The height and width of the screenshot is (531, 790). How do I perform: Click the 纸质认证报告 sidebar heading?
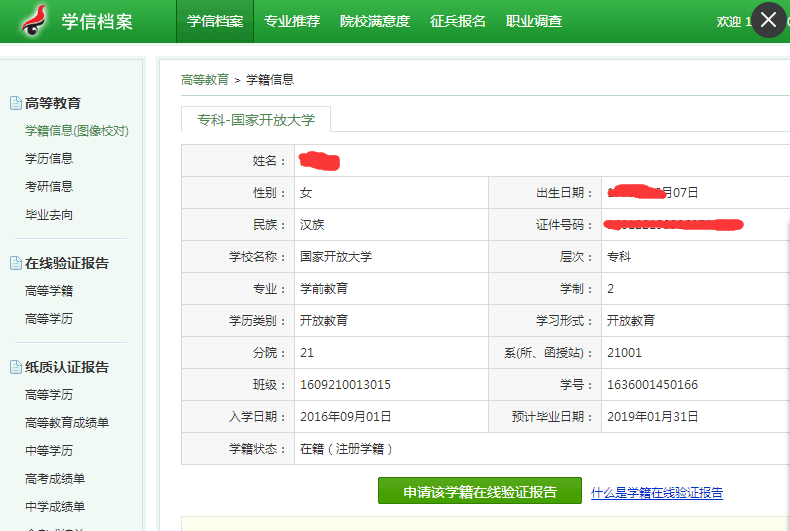pyautogui.click(x=67, y=367)
